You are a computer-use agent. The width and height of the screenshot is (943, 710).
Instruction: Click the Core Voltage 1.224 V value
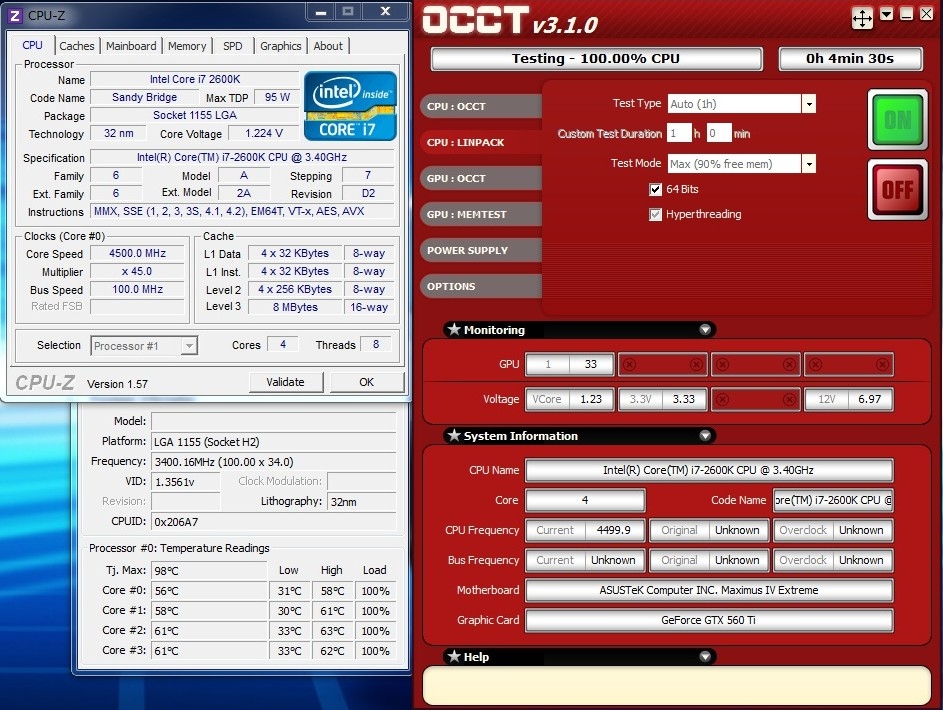[x=264, y=133]
